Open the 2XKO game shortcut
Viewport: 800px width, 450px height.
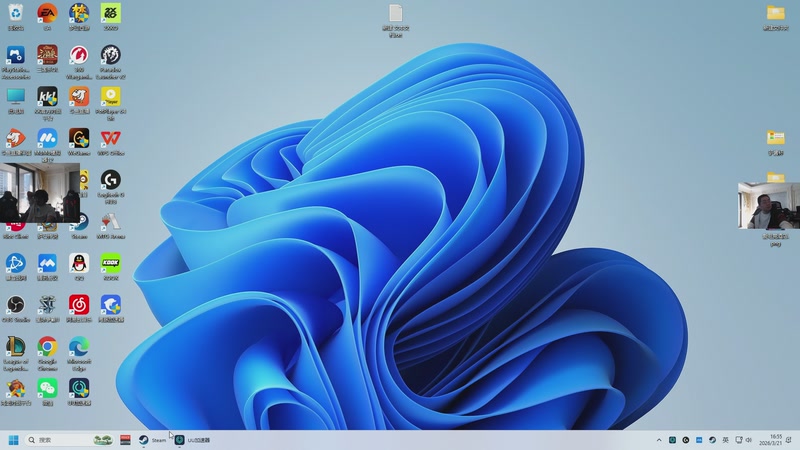[x=111, y=17]
